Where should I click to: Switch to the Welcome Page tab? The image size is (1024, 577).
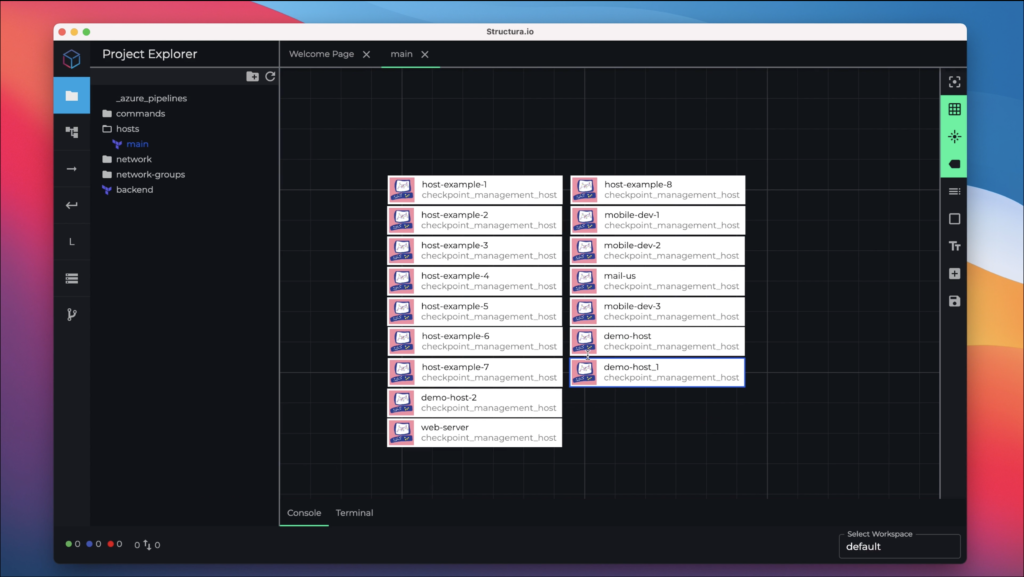click(x=321, y=54)
